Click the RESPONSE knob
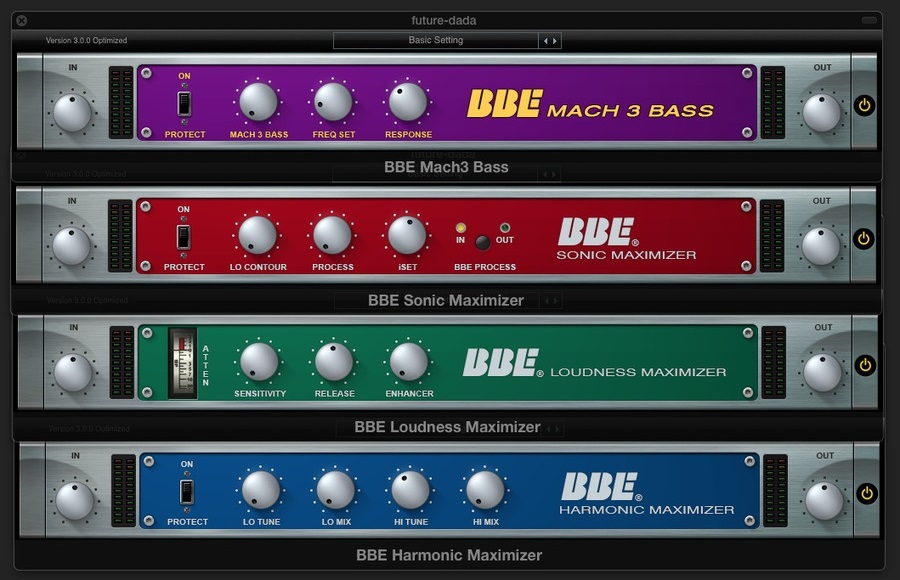 408,102
